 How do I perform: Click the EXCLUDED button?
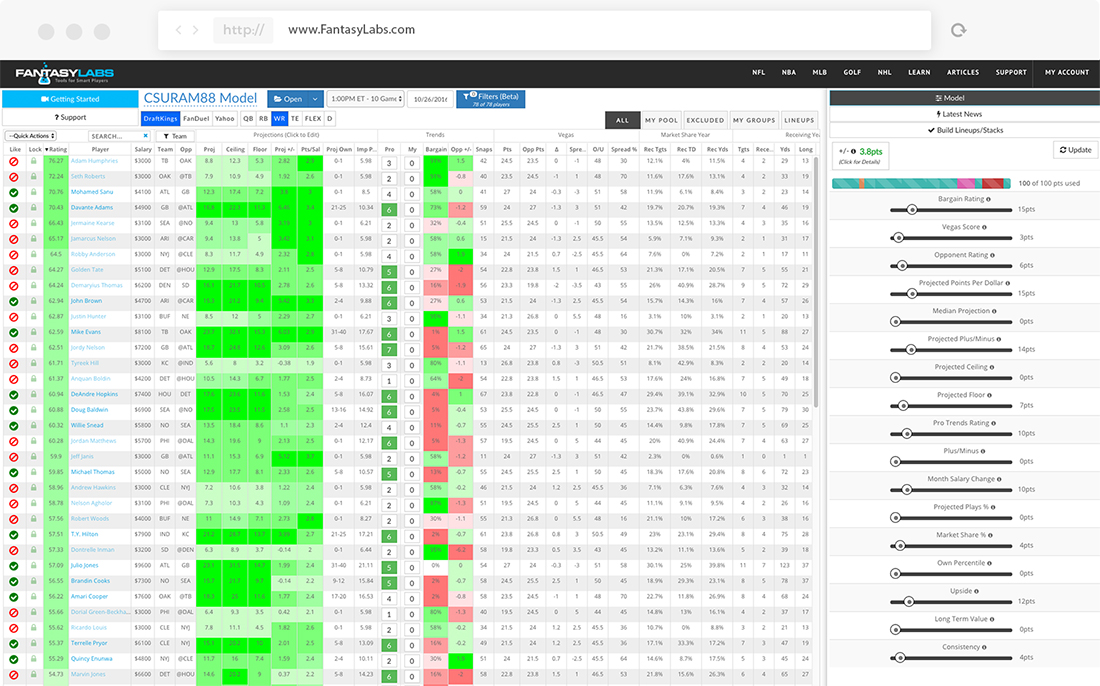[705, 120]
